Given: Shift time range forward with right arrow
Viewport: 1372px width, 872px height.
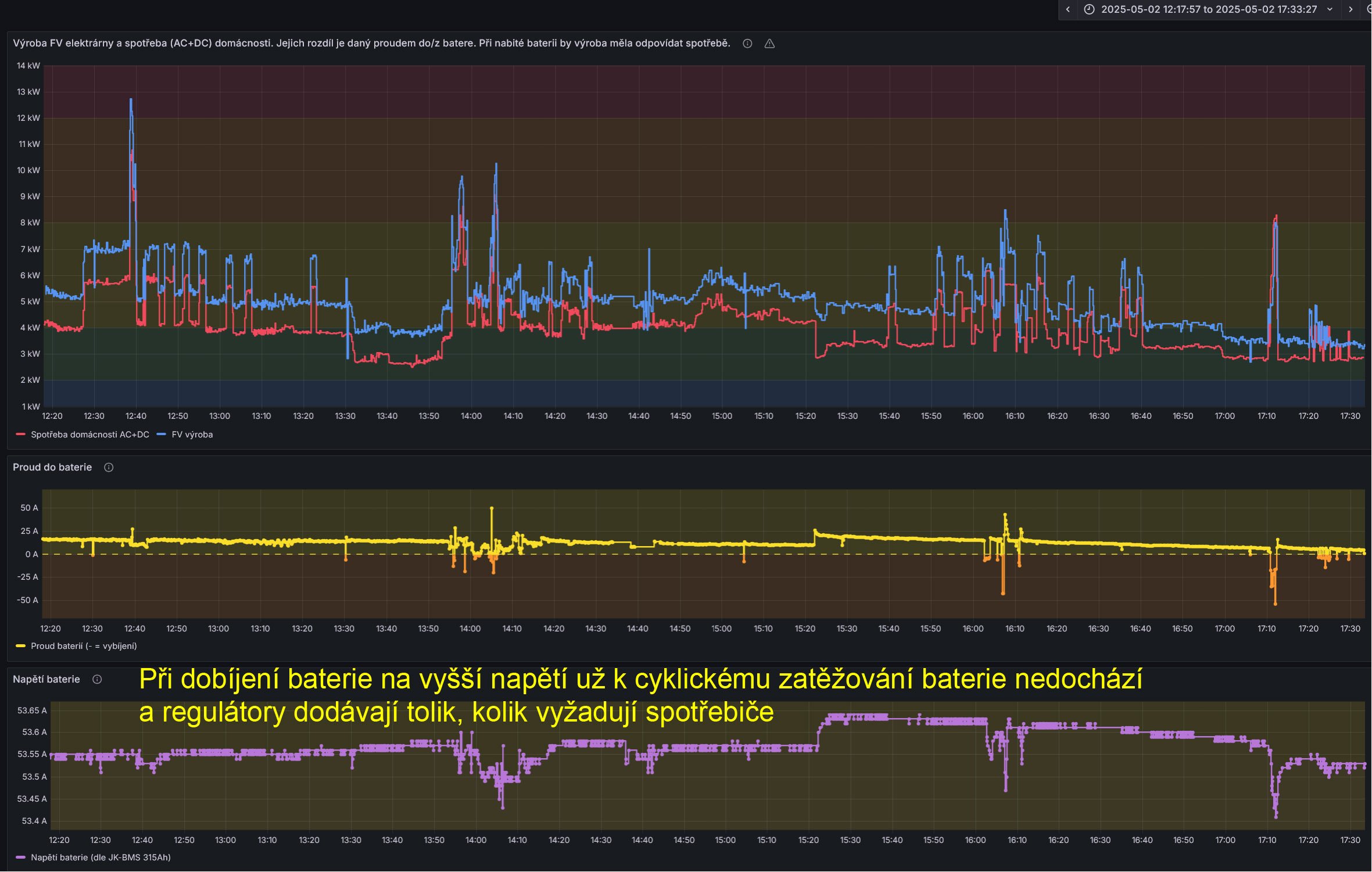Looking at the screenshot, I should point(1350,9).
